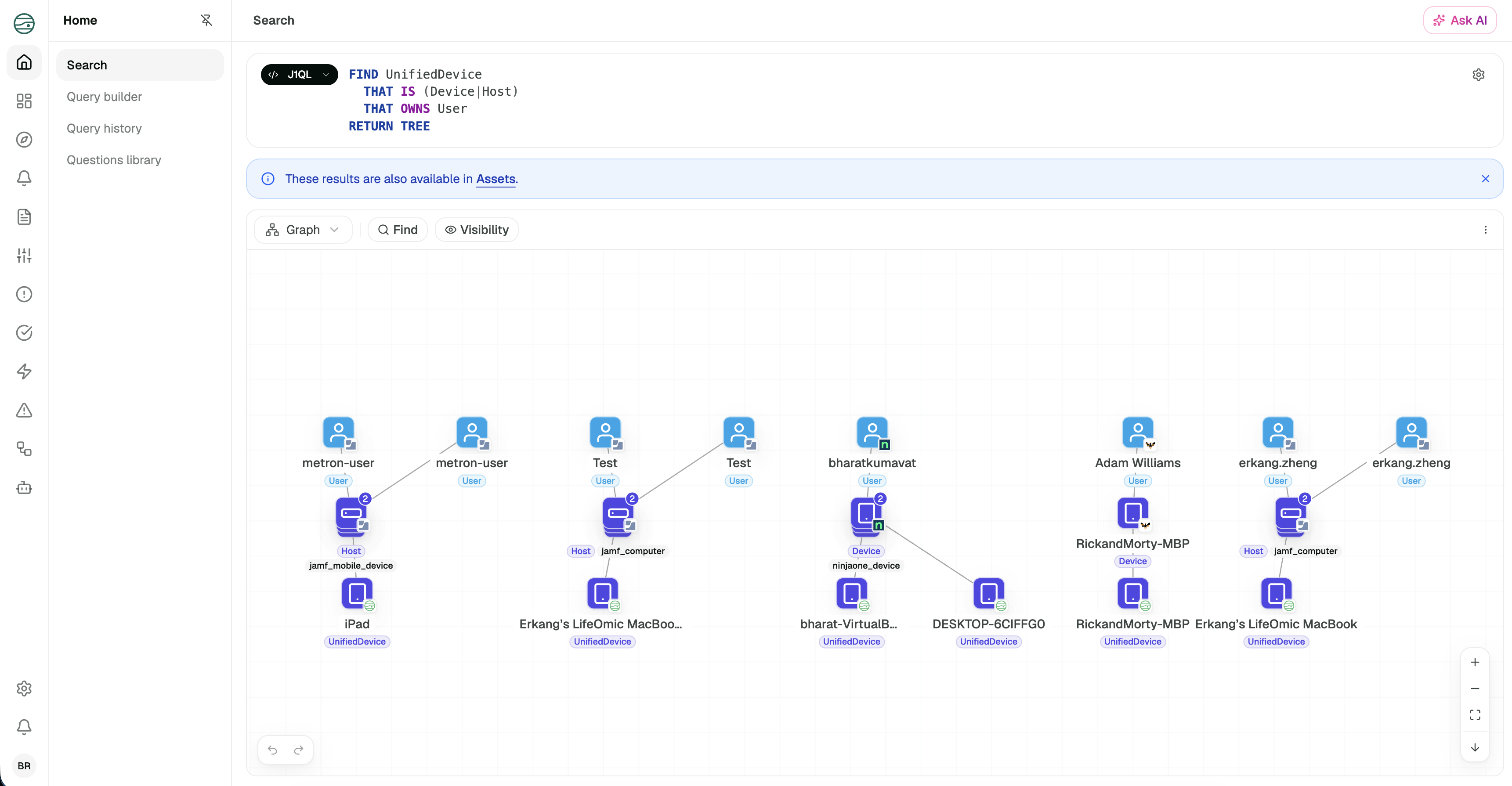Click the BR user avatar
This screenshot has width=1512, height=786.
24,765
